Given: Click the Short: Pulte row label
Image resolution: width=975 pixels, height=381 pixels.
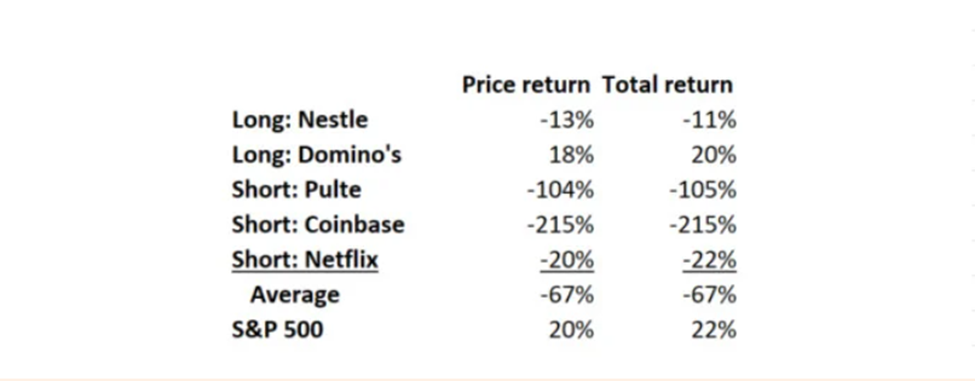Looking at the screenshot, I should [x=296, y=190].
